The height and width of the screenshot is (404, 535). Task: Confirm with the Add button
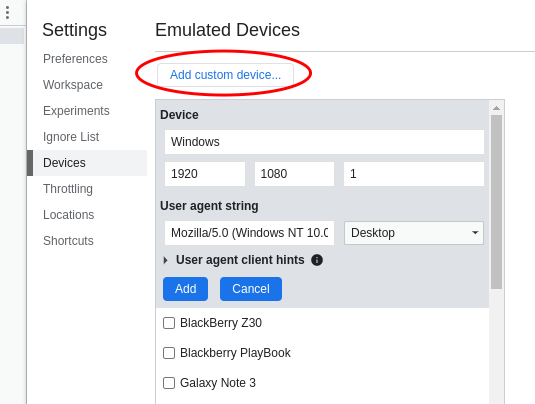tap(185, 289)
